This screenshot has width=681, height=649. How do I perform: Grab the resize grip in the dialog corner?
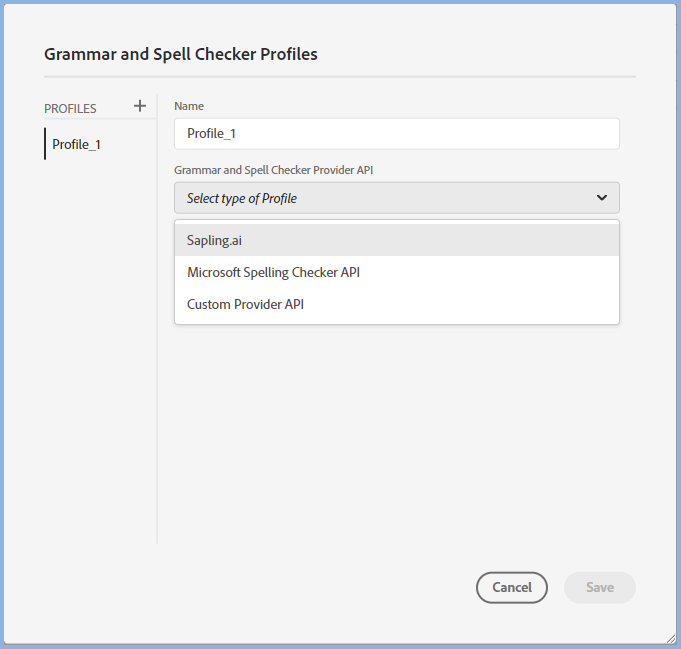coord(670,638)
